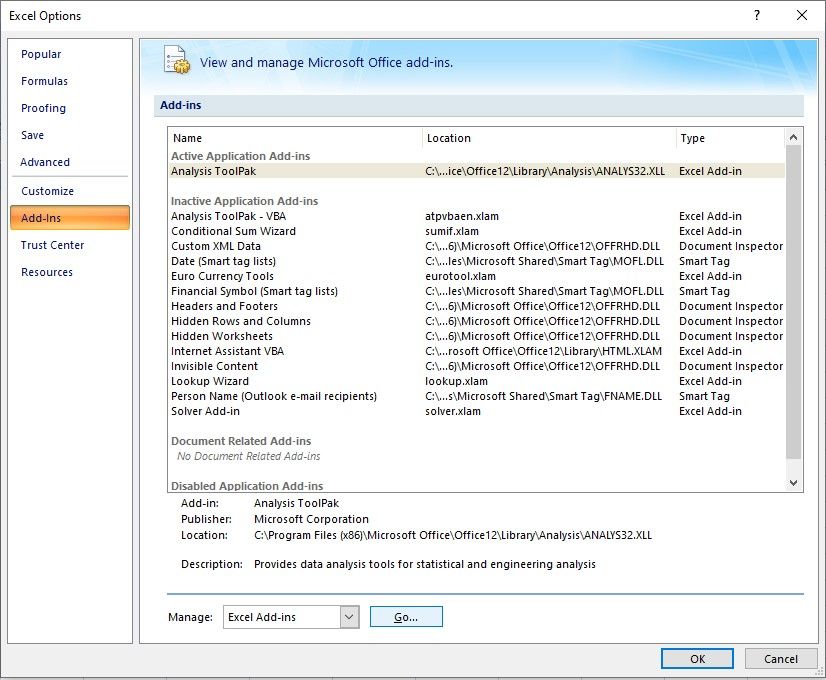Click the Go... button
Screen dimensions: 826x680
click(406, 617)
